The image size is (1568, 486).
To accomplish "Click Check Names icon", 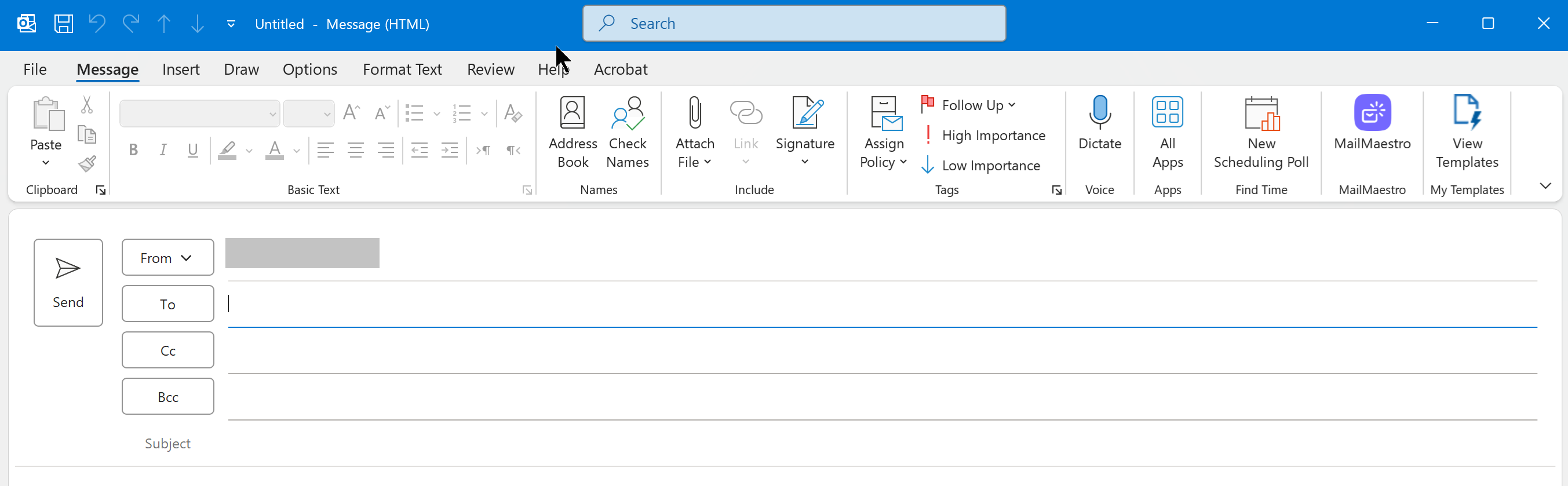I will [x=627, y=133].
